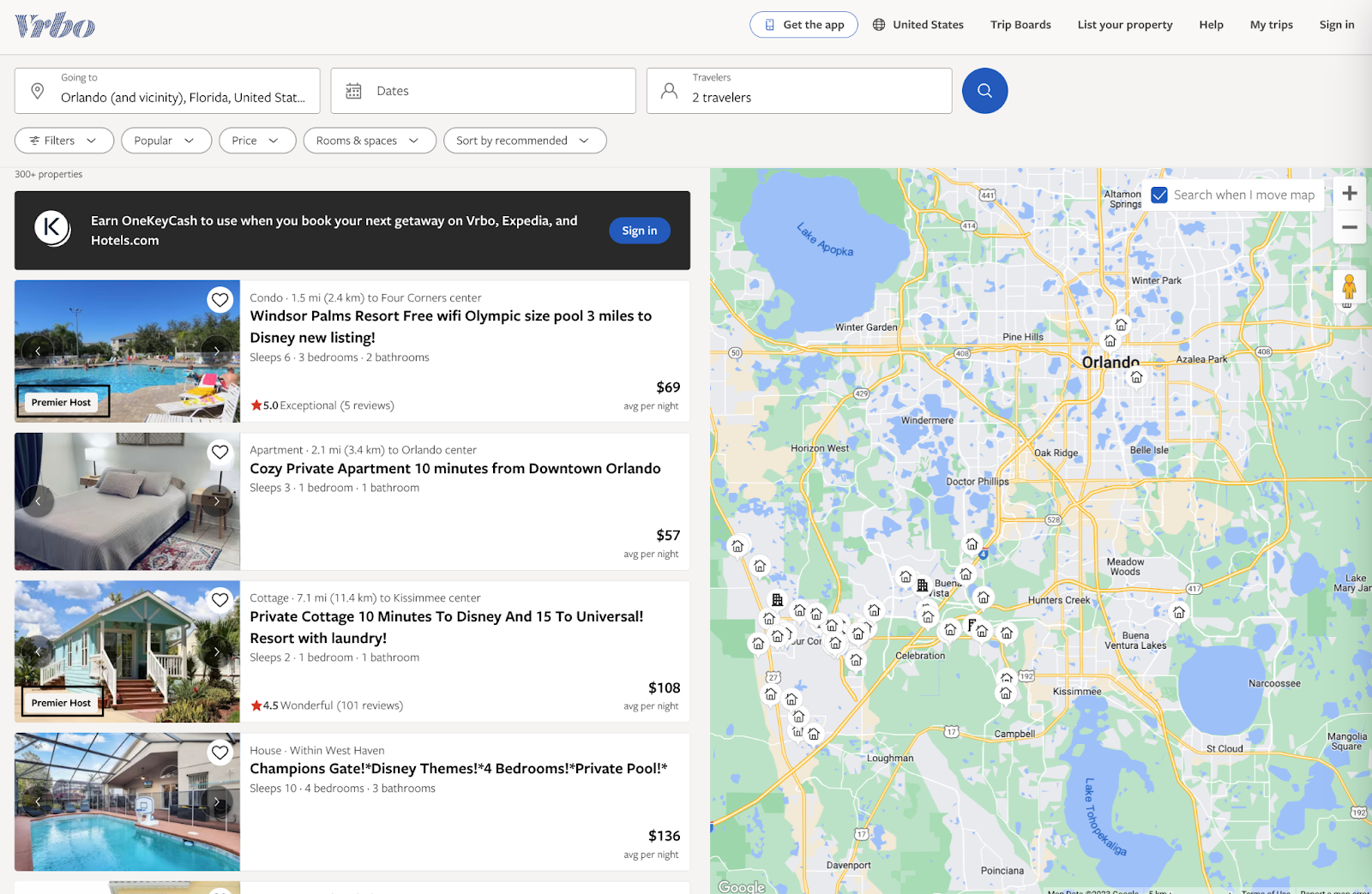Click the Get the app button
The image size is (1372, 894).
803,25
